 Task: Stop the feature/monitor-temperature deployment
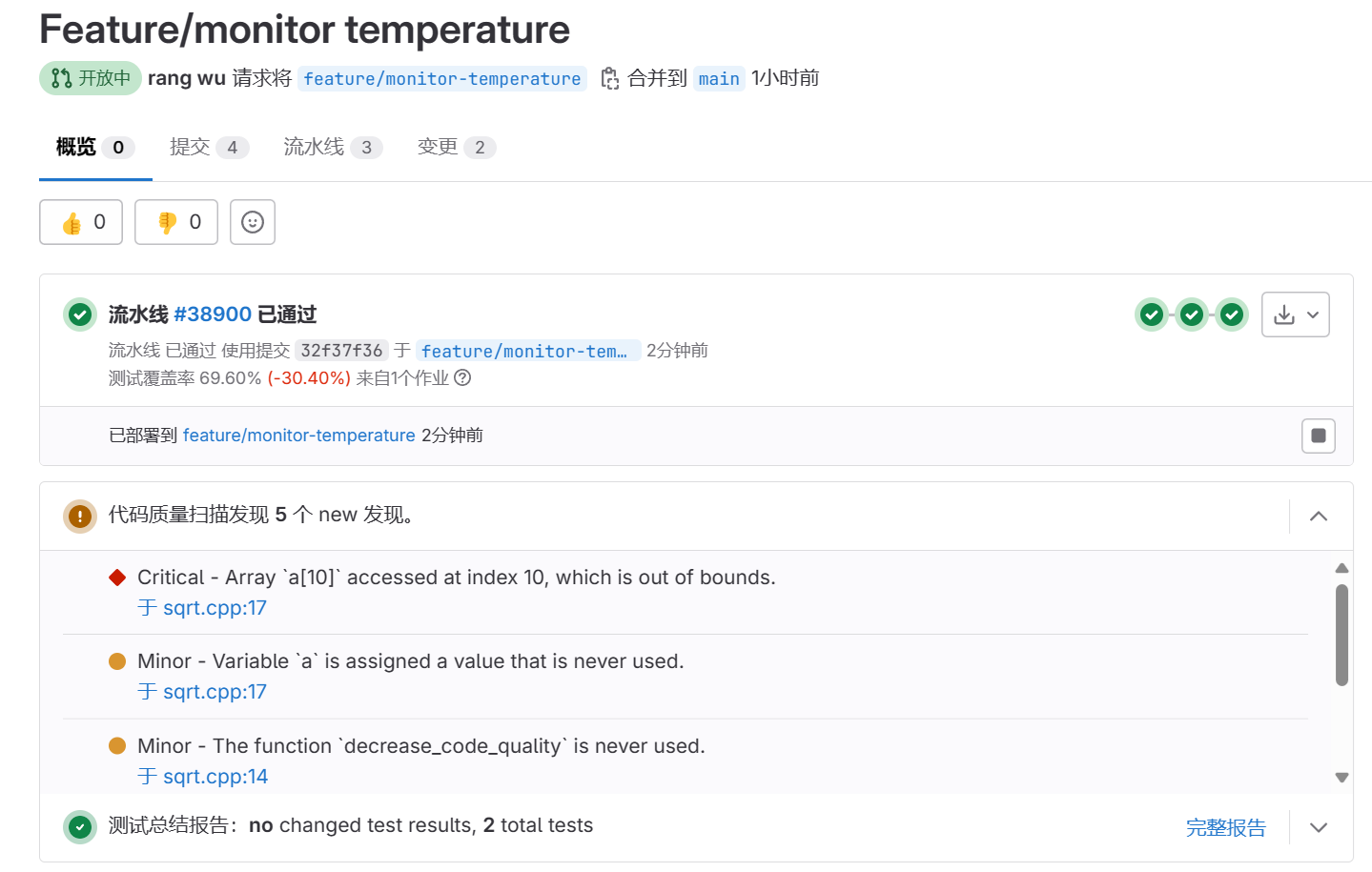pyautogui.click(x=1318, y=436)
